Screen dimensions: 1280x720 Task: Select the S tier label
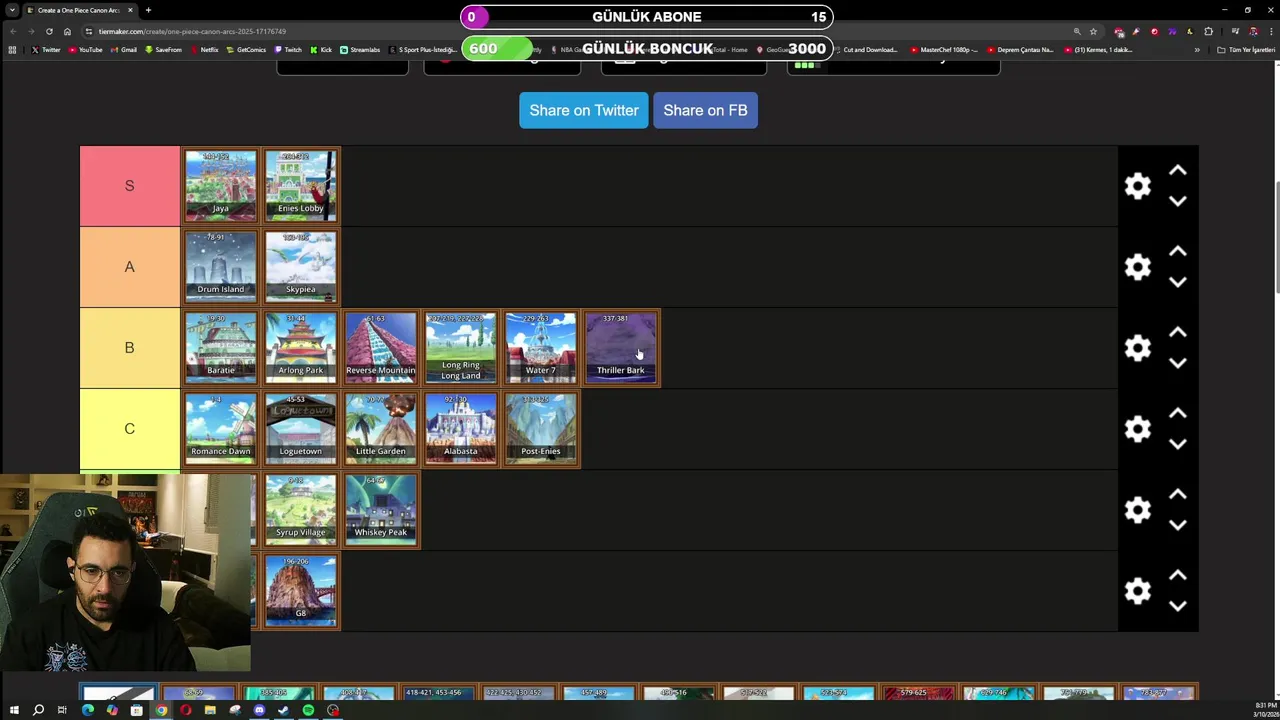click(x=130, y=186)
